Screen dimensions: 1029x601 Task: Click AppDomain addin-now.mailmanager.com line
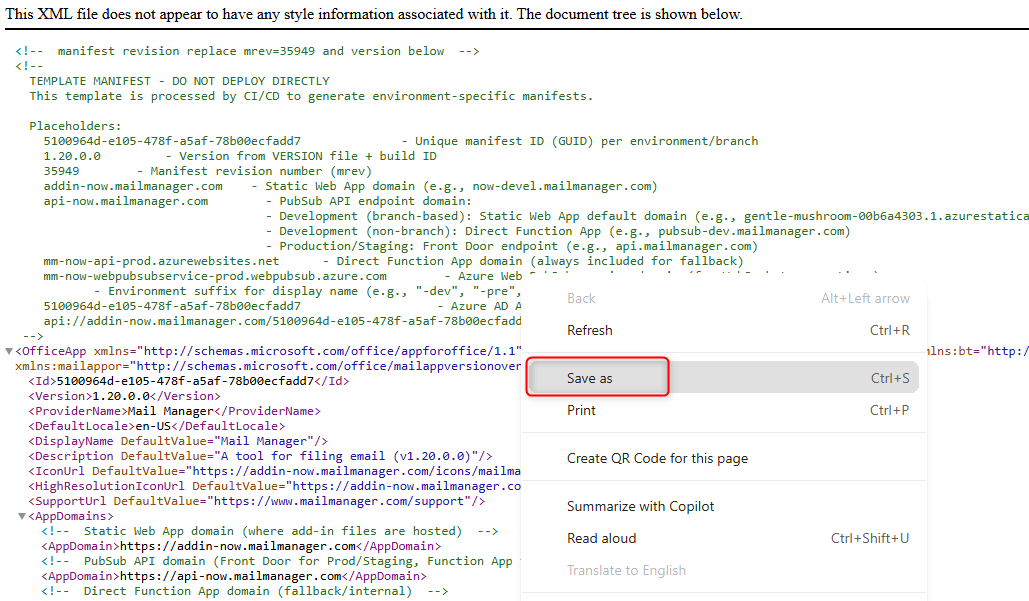[x=242, y=547]
